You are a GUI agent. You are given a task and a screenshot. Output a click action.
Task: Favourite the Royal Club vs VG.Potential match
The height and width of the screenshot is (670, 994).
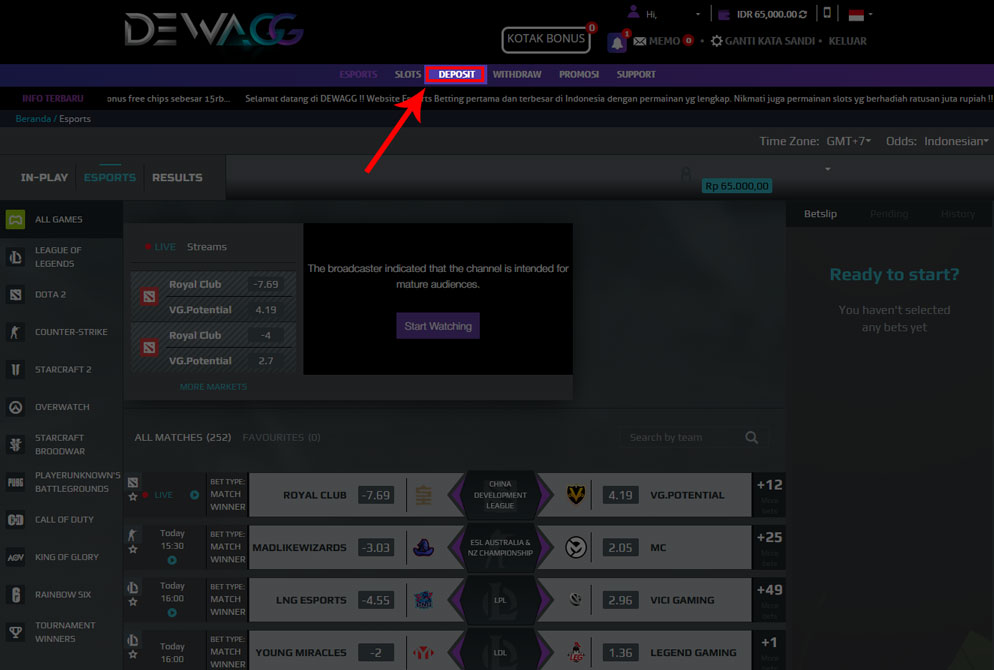tap(133, 496)
